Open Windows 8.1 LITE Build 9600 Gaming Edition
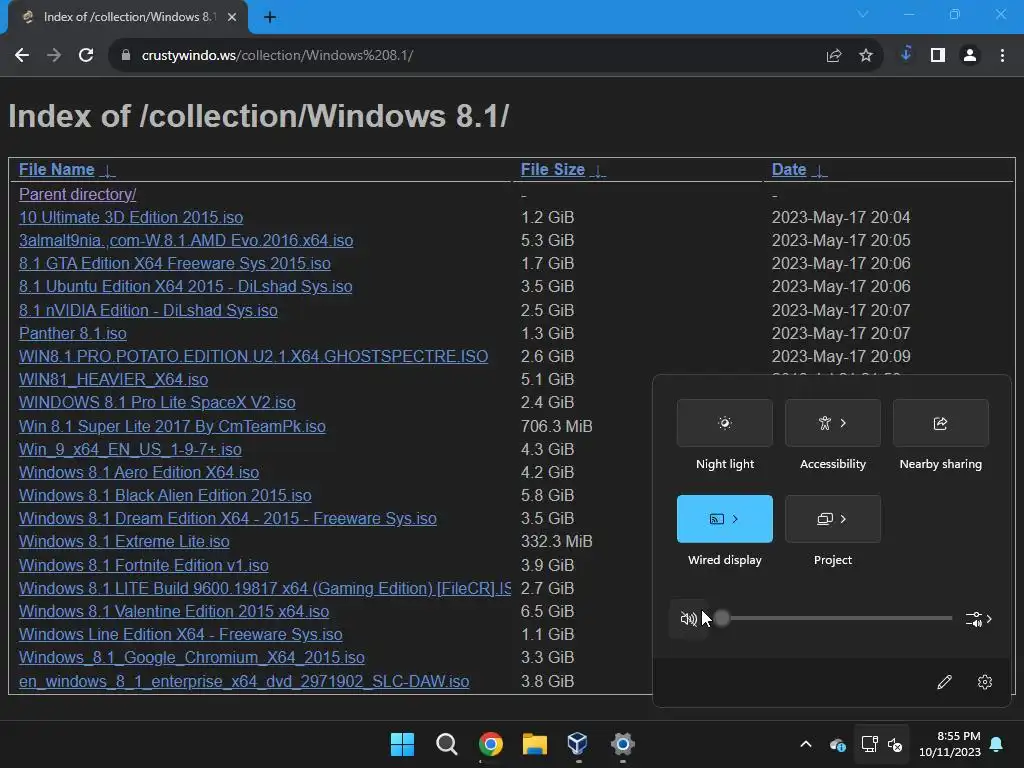This screenshot has width=1024, height=768. point(265,588)
